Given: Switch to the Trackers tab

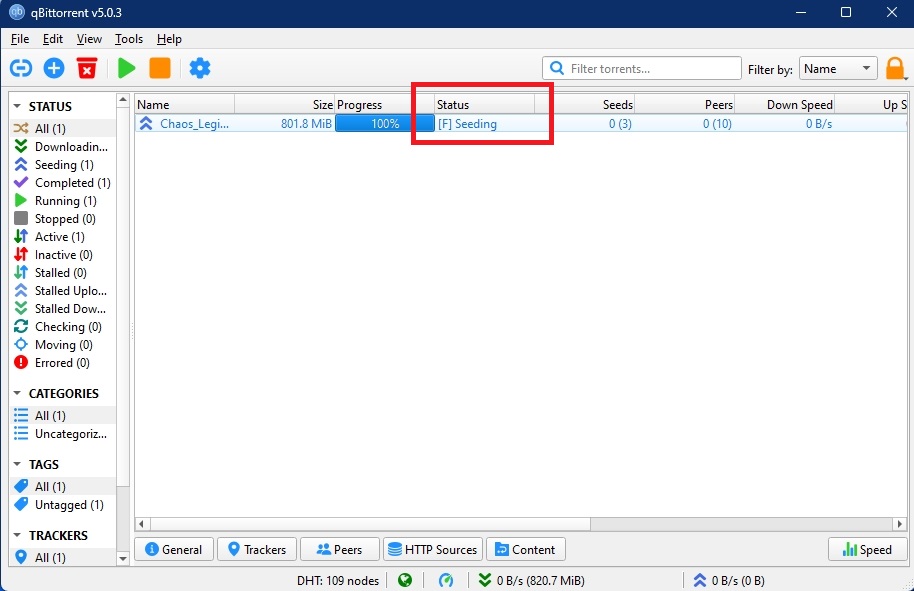Looking at the screenshot, I should pos(257,549).
